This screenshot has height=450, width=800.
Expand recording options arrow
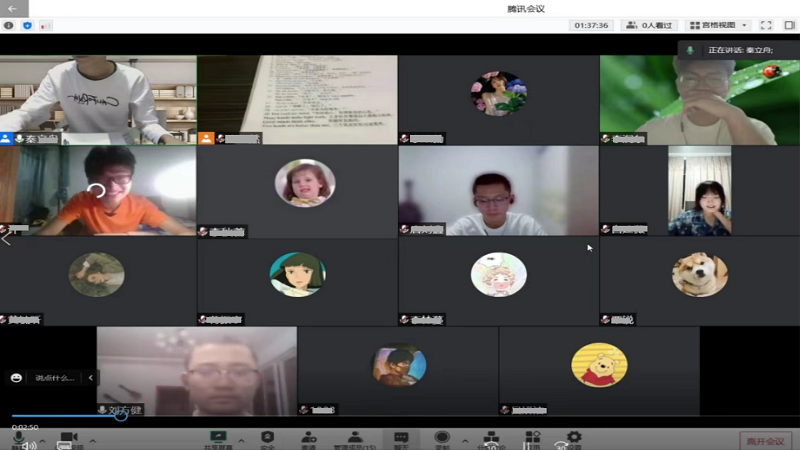(465, 441)
